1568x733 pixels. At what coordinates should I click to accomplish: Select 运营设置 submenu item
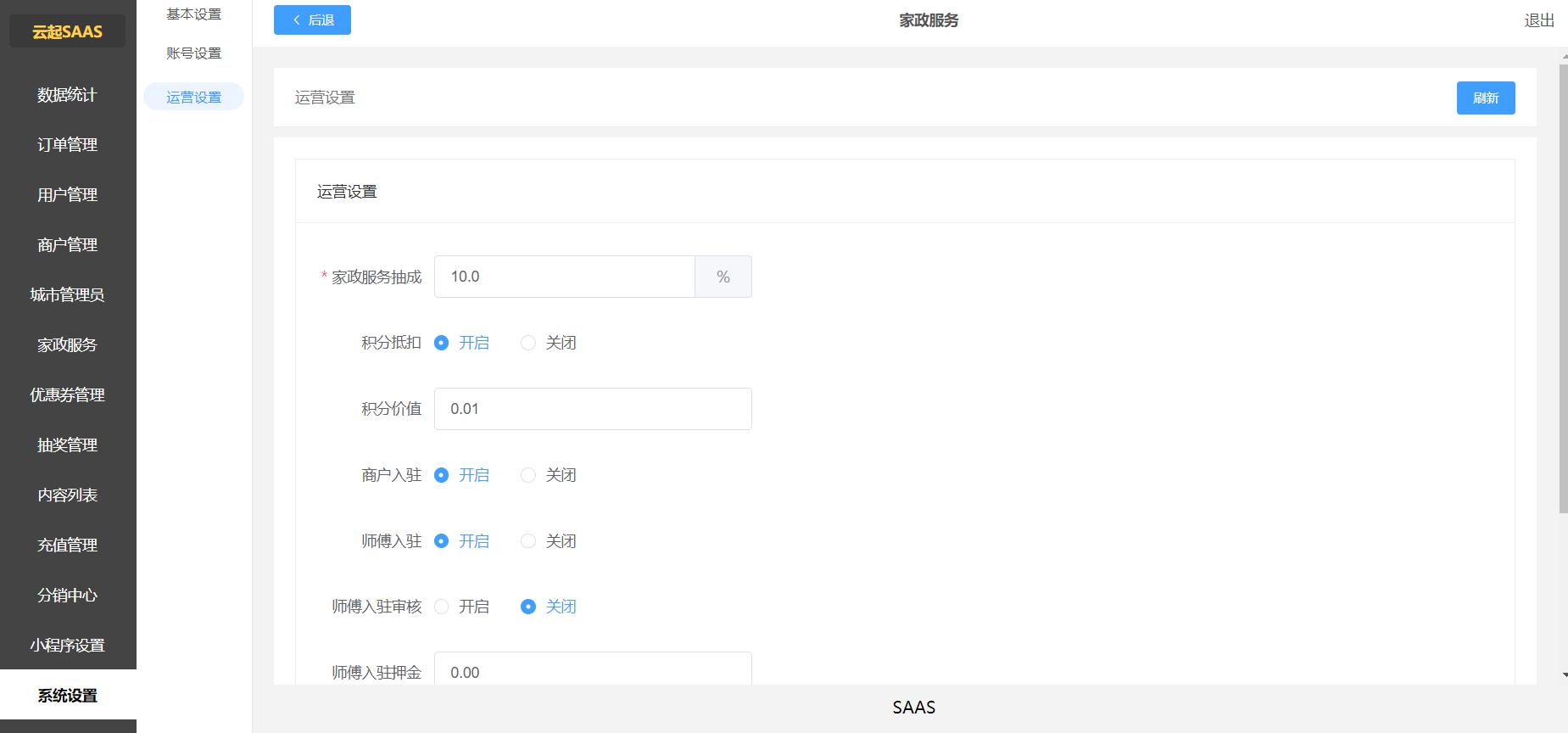193,97
